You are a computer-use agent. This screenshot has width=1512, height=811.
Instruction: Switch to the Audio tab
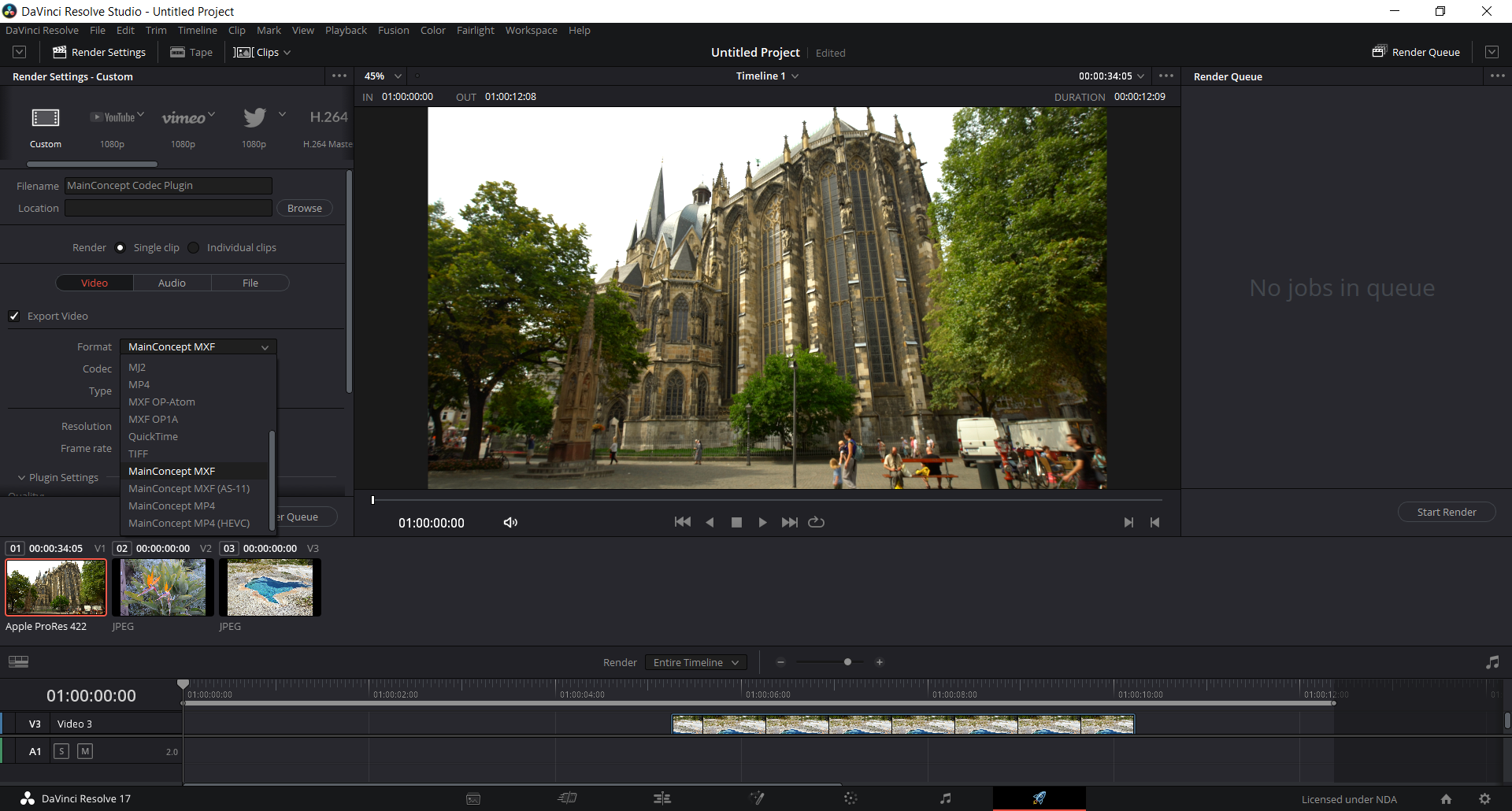point(172,282)
